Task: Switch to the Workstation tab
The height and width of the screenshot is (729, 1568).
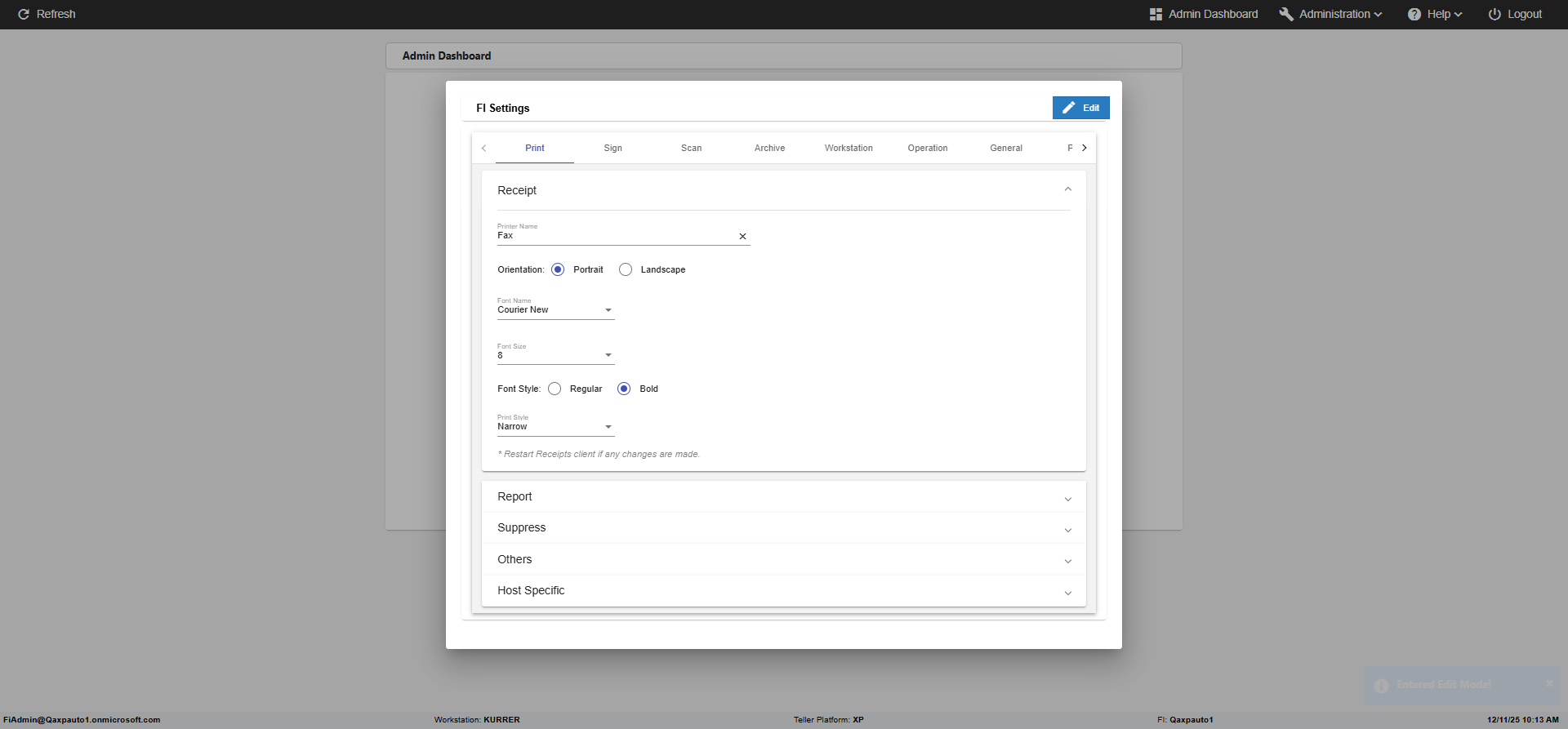Action: click(849, 148)
